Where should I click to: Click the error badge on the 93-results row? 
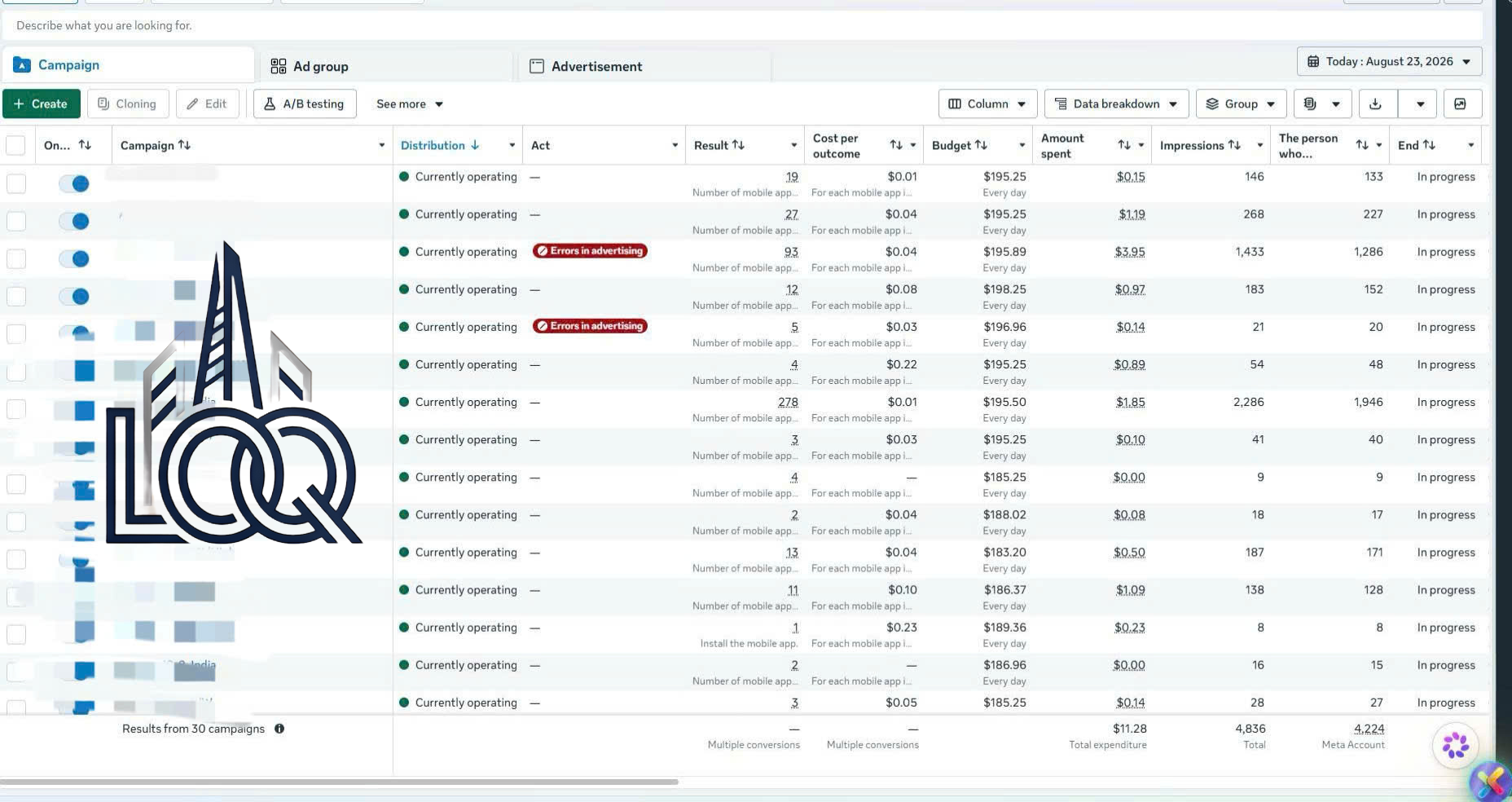(590, 251)
